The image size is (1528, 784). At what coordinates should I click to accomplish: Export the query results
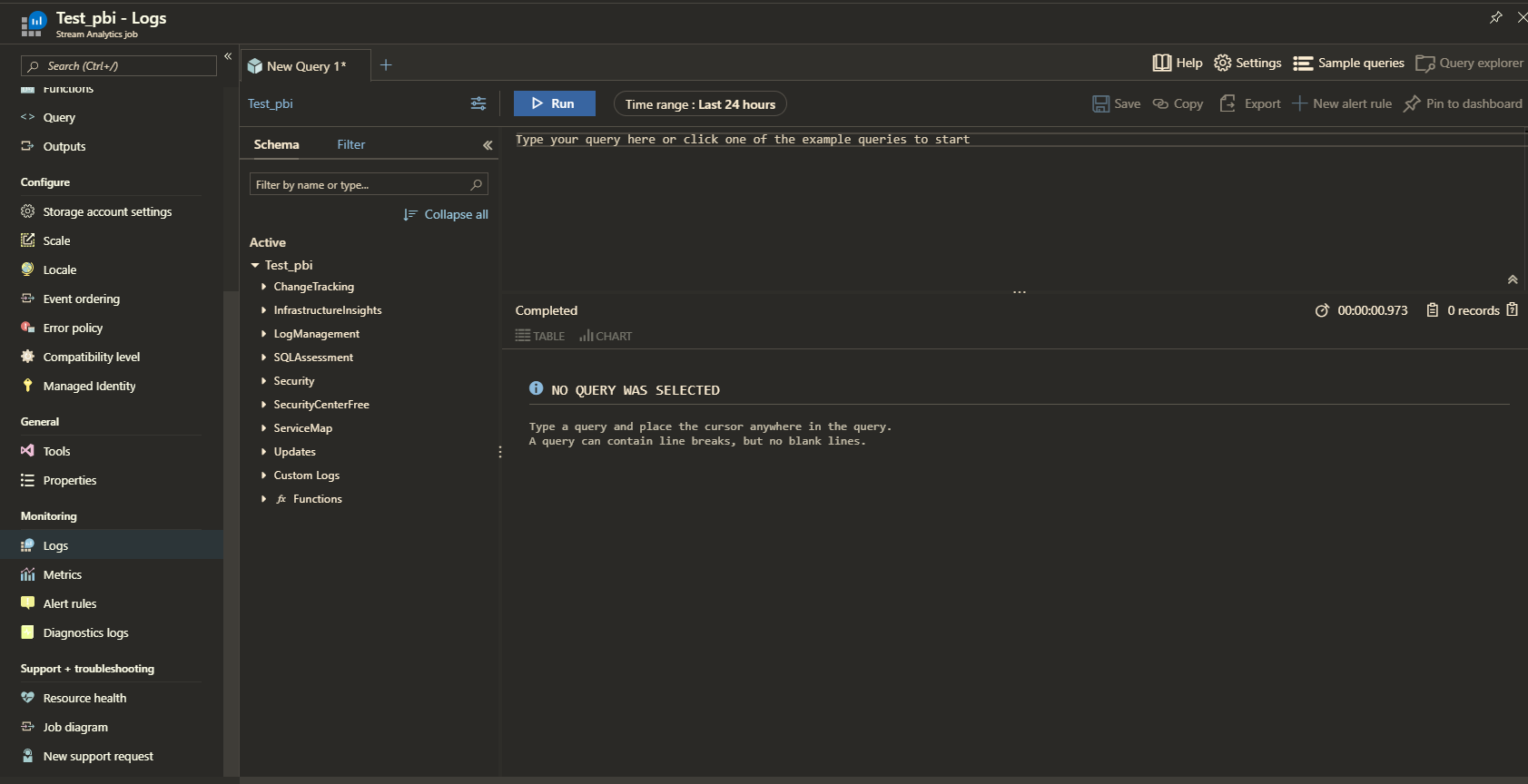tap(1249, 103)
